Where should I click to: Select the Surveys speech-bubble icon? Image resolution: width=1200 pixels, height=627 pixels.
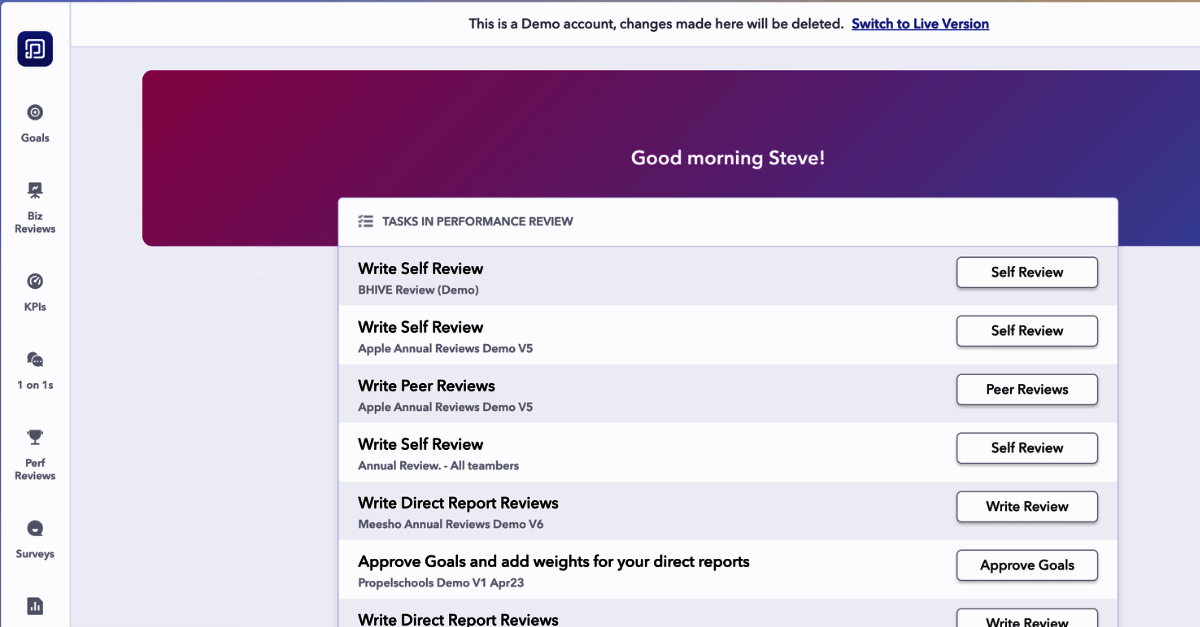tap(35, 528)
